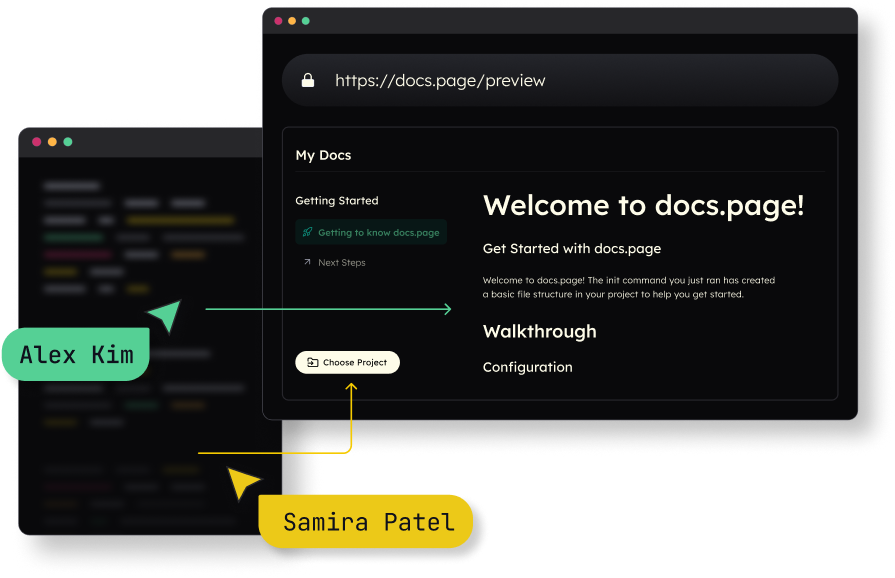Screen dimensions: 895x578
Task: Click the arrow icon next to Next Steps
Action: click(x=307, y=262)
